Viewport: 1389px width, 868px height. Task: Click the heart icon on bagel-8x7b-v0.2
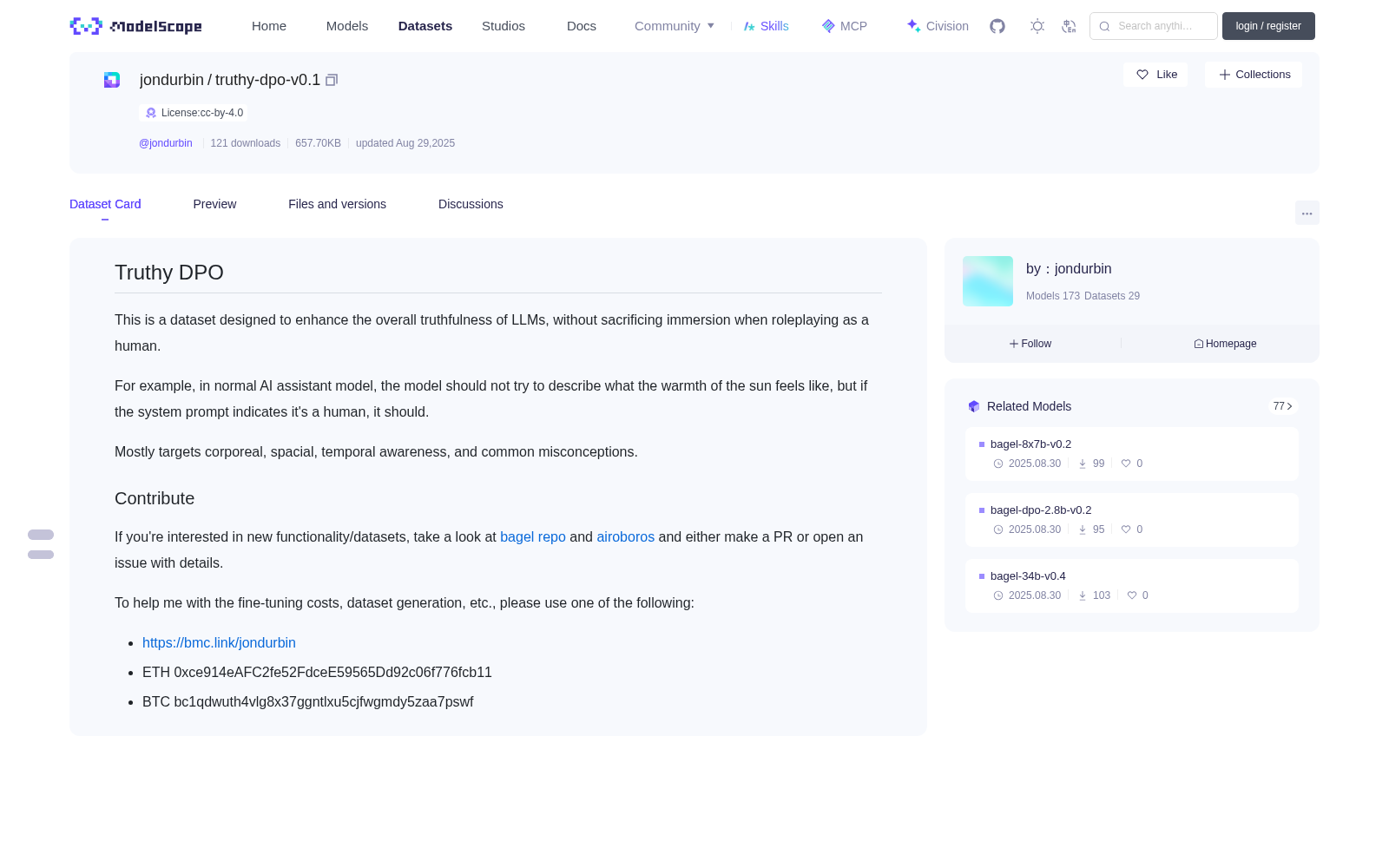(x=1126, y=464)
